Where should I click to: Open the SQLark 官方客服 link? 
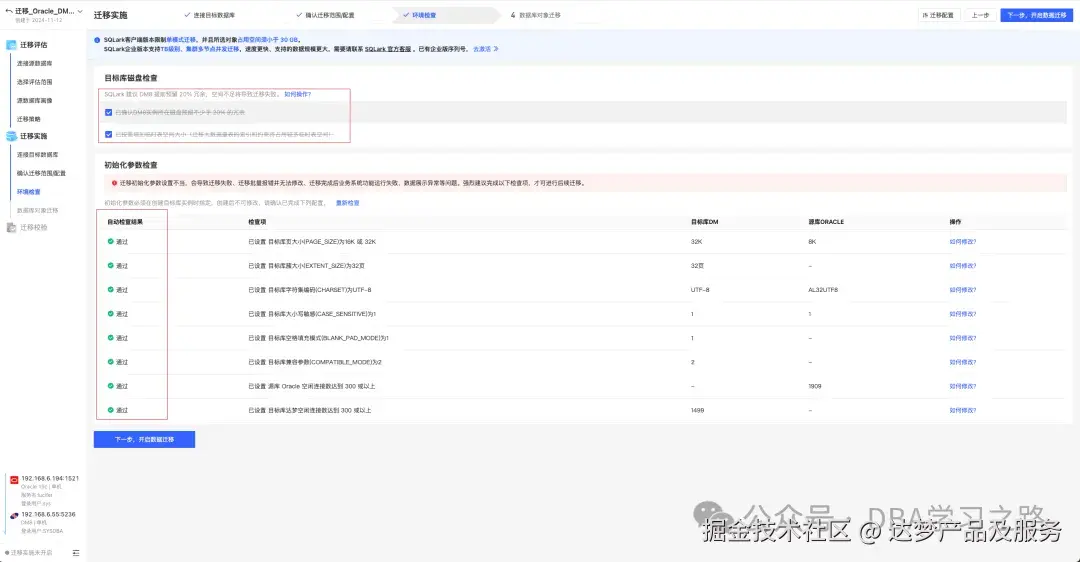click(388, 50)
